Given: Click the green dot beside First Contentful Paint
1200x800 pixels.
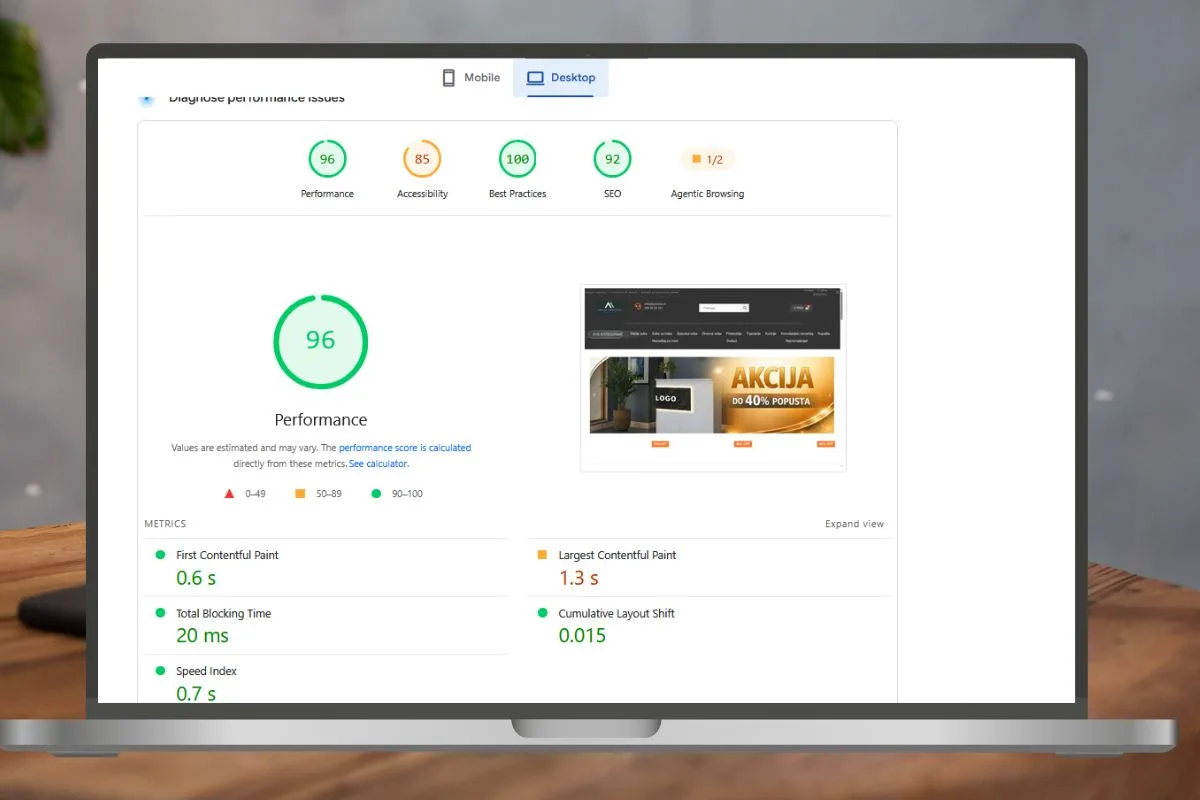Looking at the screenshot, I should [160, 555].
